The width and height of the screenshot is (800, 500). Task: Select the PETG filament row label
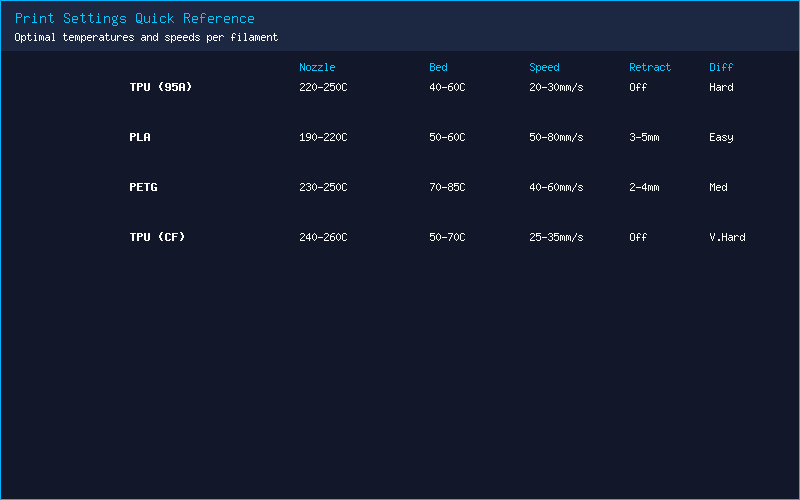143,187
